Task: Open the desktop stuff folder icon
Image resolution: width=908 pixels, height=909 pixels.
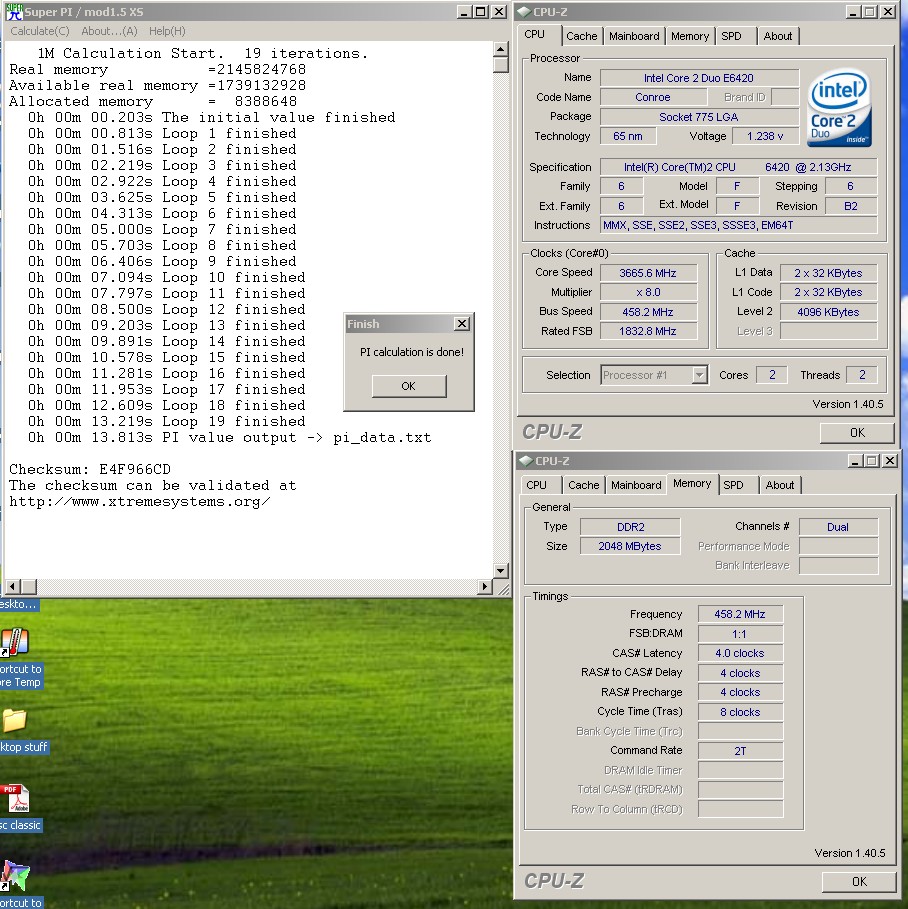Action: pos(14,720)
